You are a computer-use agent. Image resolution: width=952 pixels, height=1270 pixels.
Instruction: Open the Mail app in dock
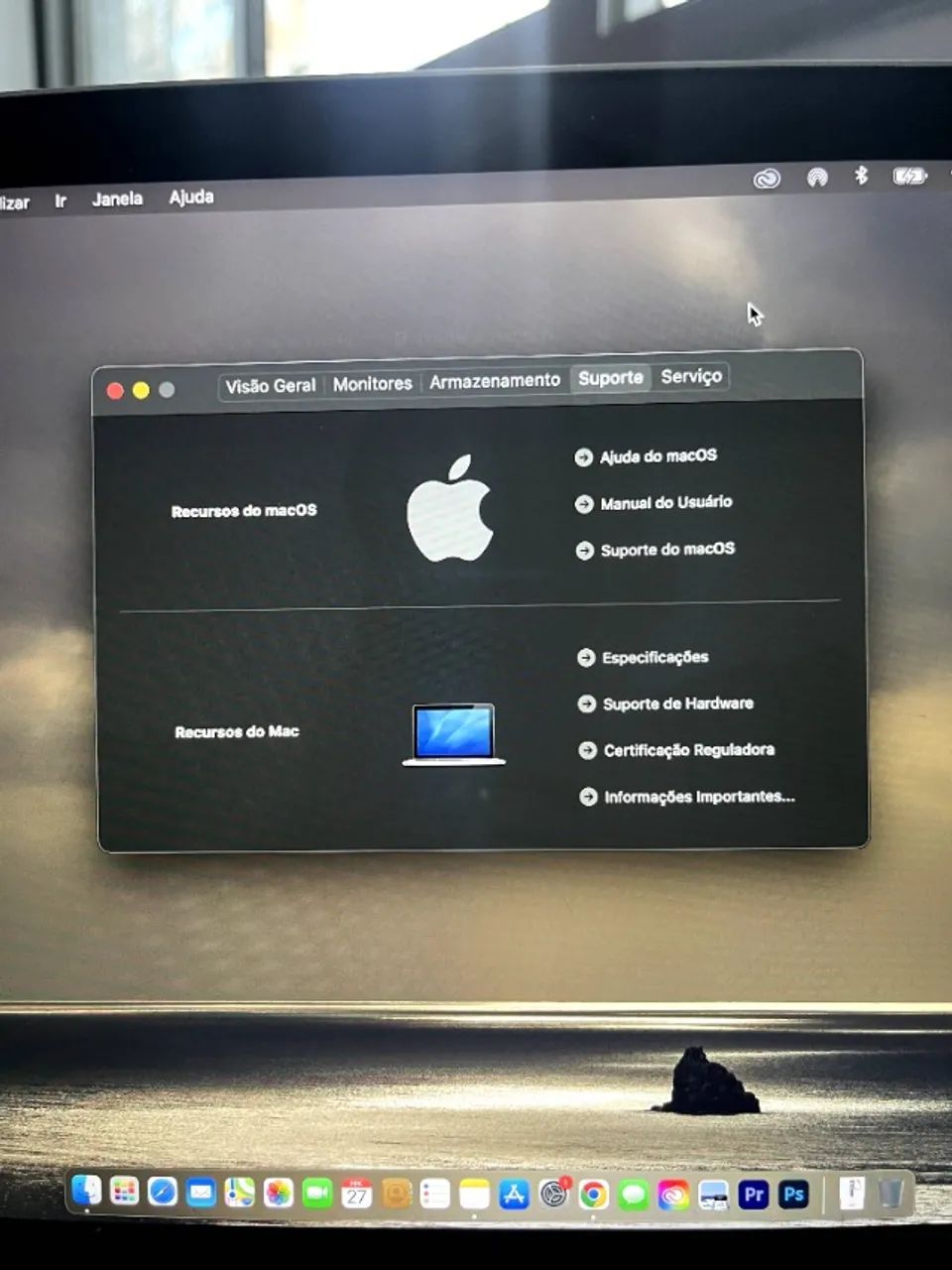pyautogui.click(x=201, y=1192)
